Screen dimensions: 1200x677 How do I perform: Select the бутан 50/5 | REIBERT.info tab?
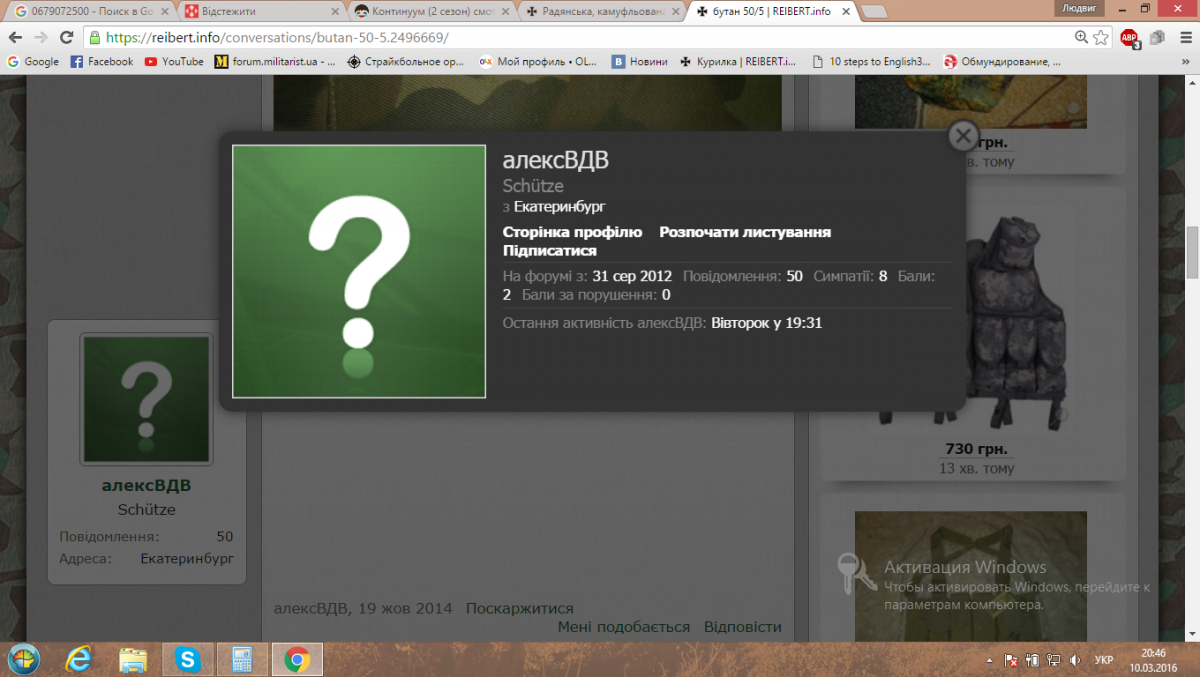770,12
